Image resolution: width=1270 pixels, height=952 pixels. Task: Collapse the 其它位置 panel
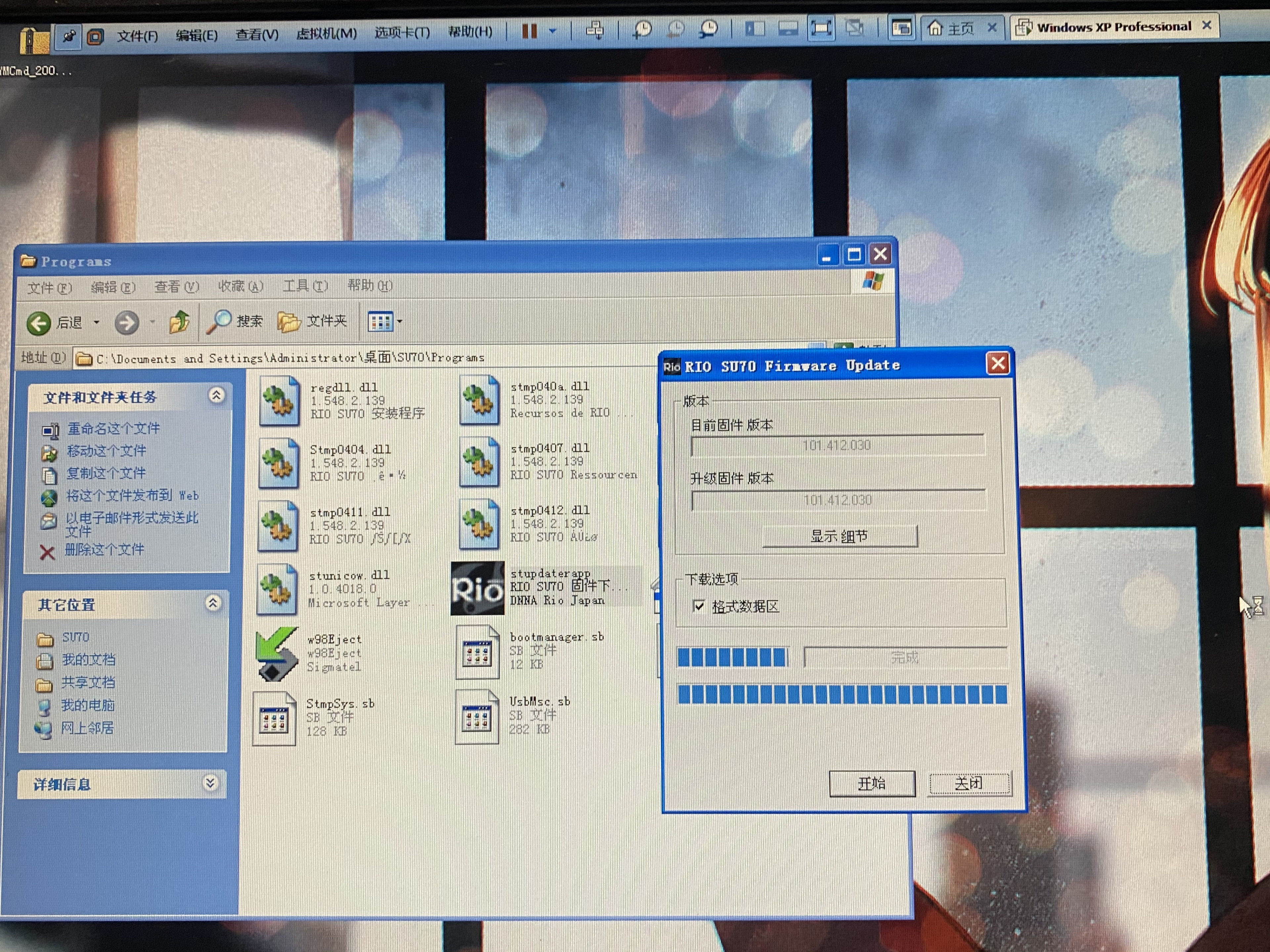click(x=213, y=603)
